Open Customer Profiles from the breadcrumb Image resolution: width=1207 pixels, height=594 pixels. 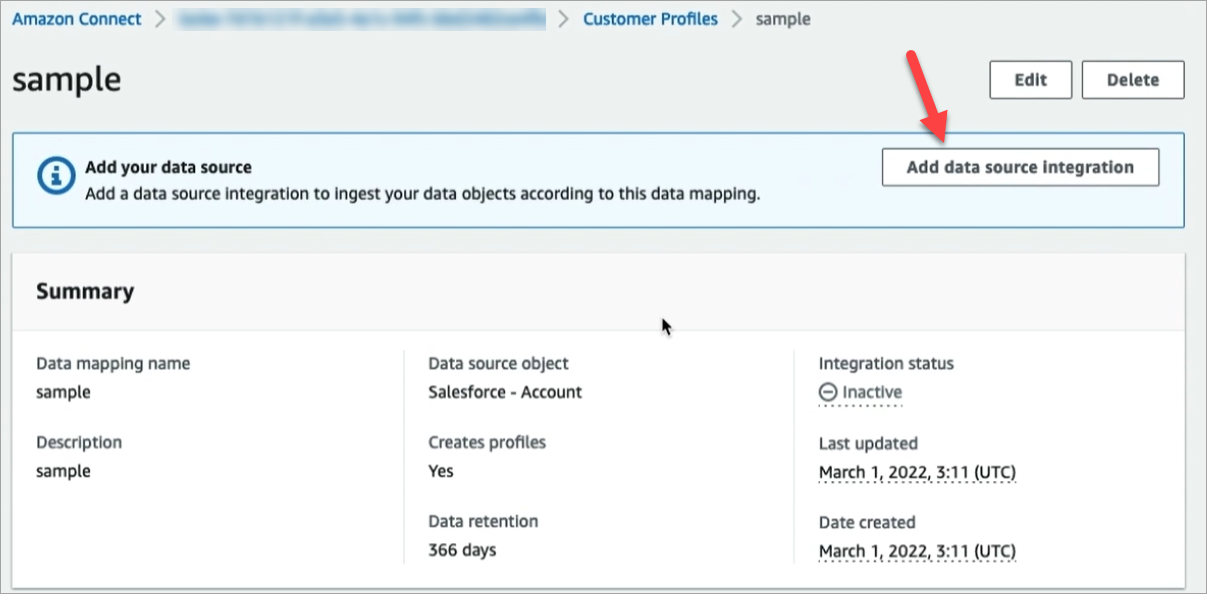[x=650, y=18]
